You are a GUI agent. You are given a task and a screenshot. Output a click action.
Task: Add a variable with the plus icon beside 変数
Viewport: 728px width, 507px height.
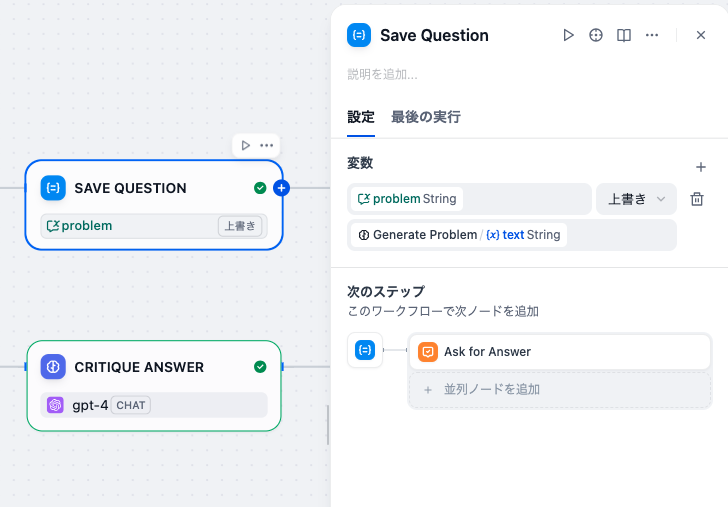(x=701, y=167)
